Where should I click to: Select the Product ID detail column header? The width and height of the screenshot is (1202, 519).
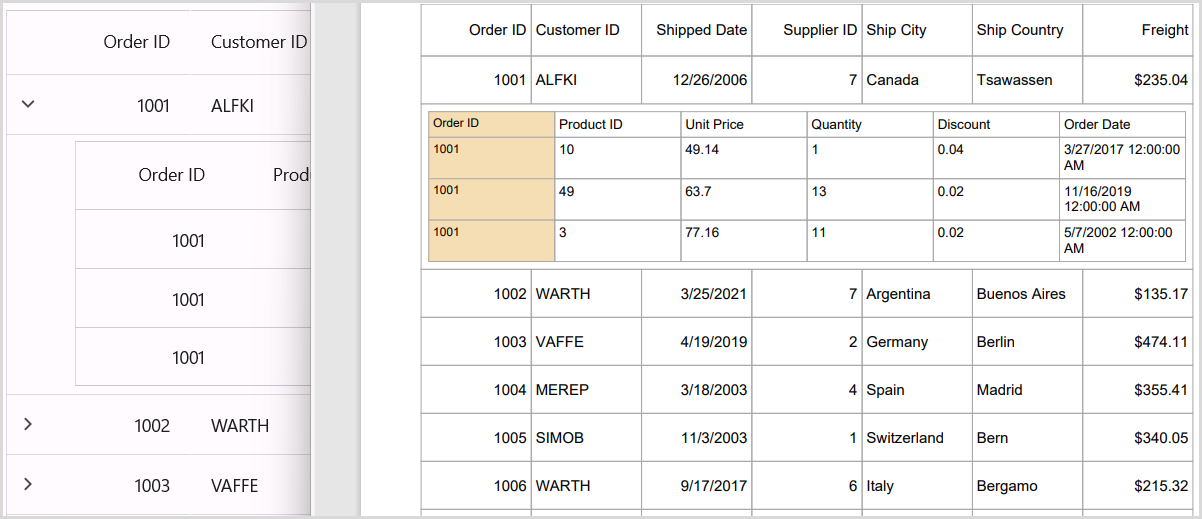(591, 125)
